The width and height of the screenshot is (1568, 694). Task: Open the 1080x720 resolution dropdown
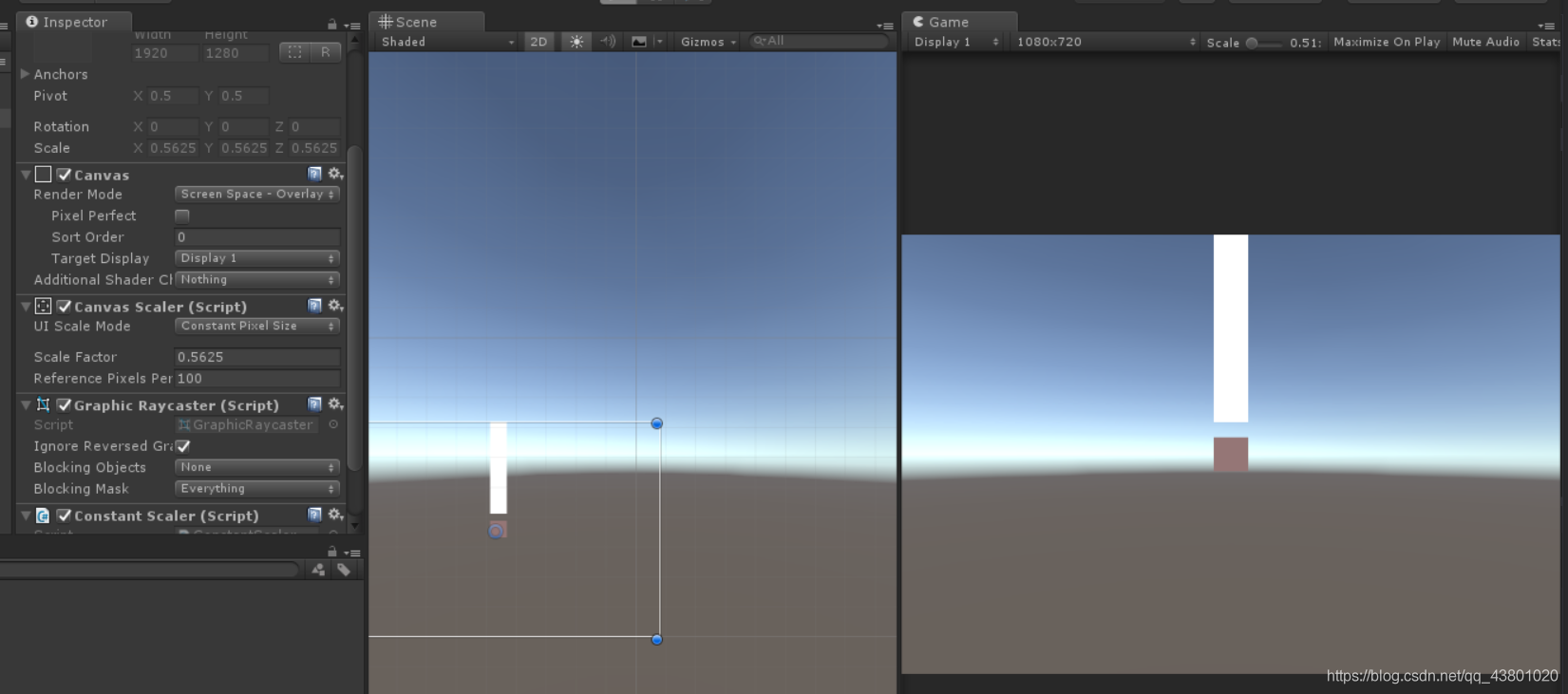(x=1105, y=42)
